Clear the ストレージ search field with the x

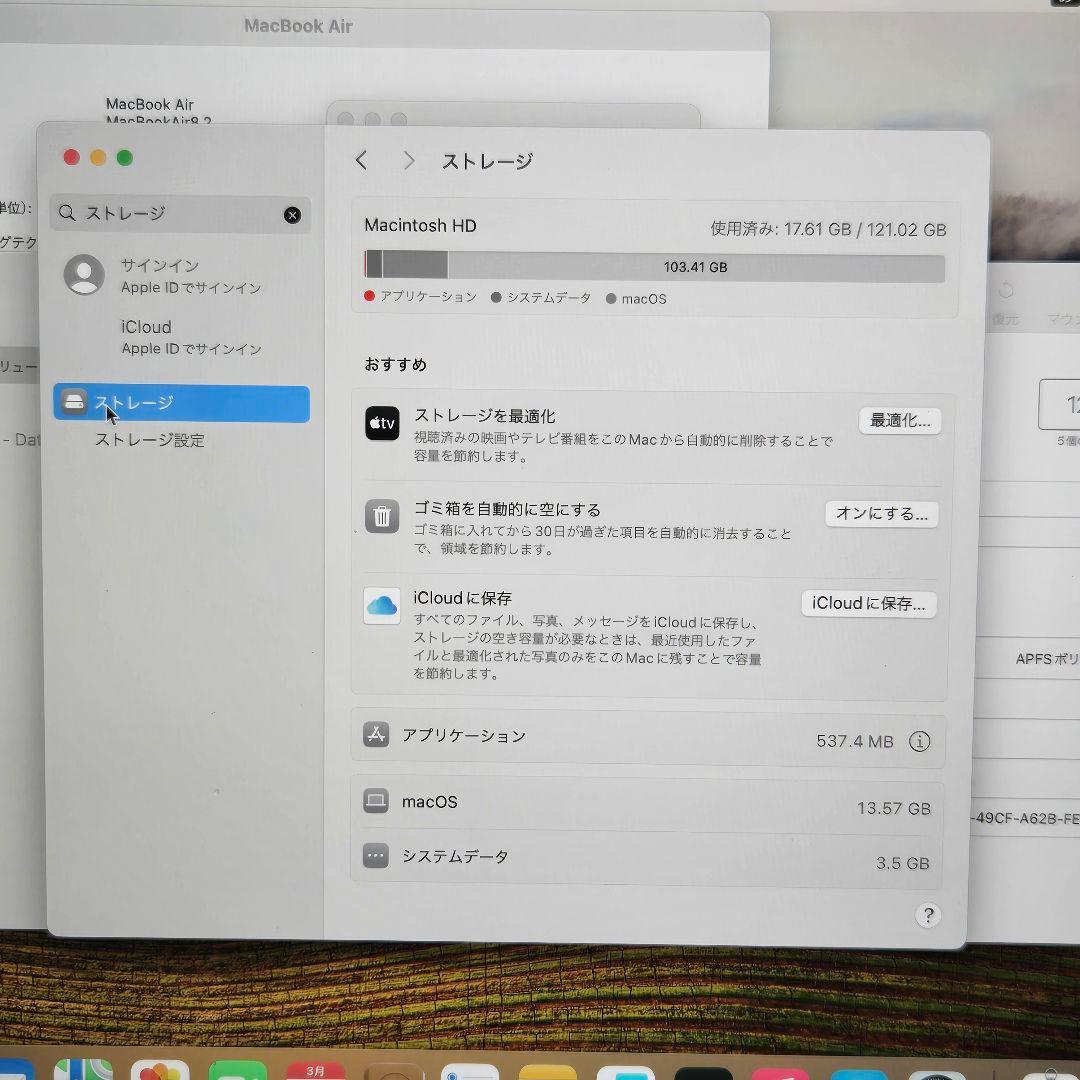pos(292,214)
